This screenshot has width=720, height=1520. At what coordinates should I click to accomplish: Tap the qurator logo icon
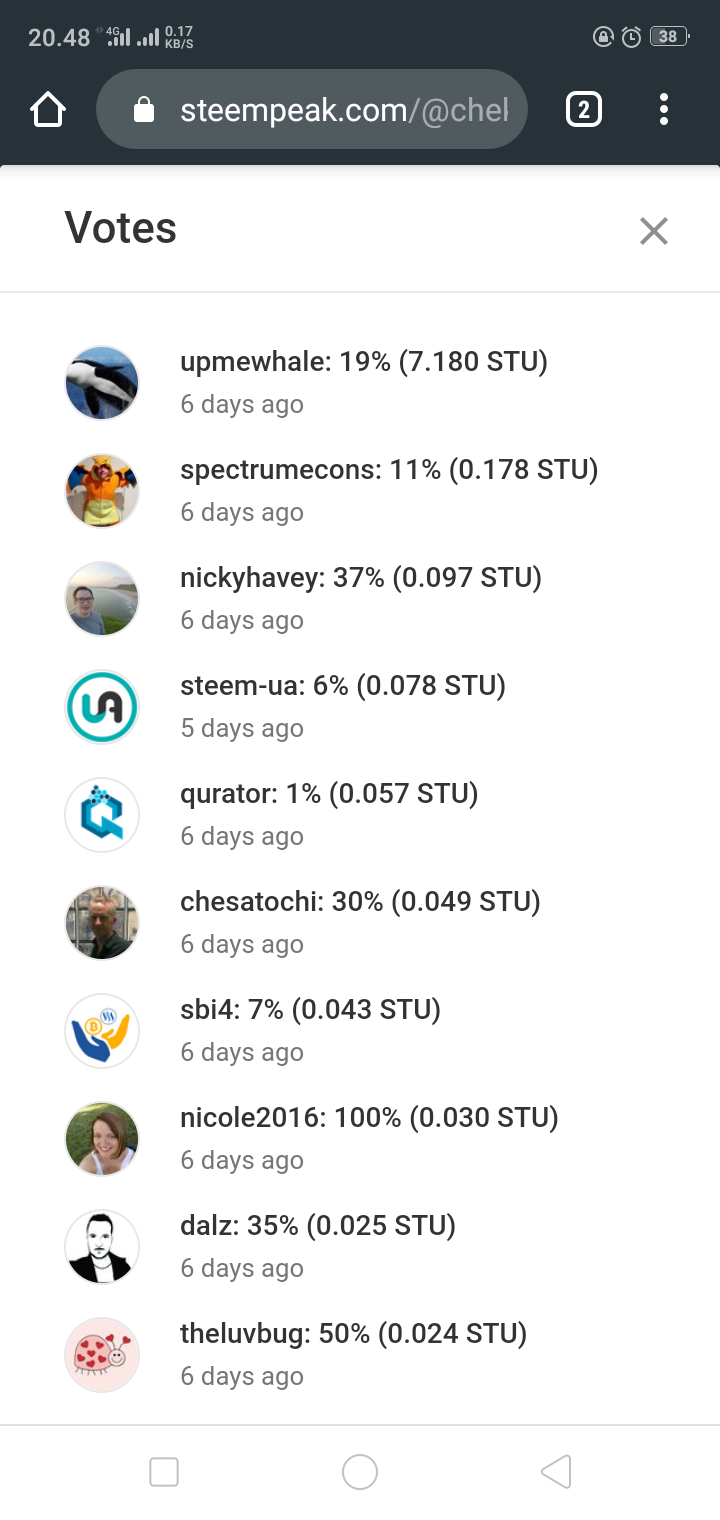(102, 815)
